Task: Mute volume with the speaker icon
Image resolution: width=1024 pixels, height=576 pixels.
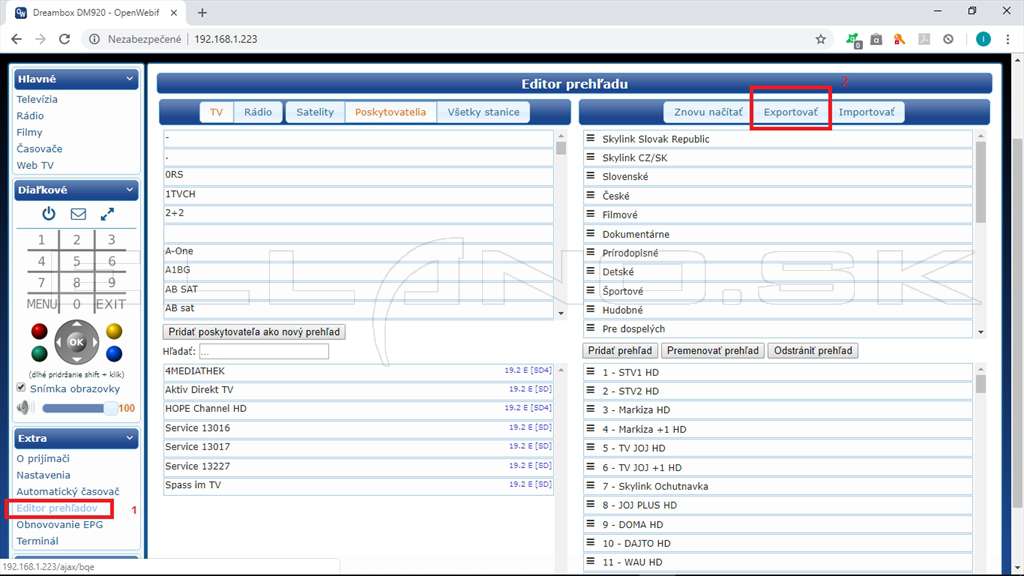Action: click(24, 408)
